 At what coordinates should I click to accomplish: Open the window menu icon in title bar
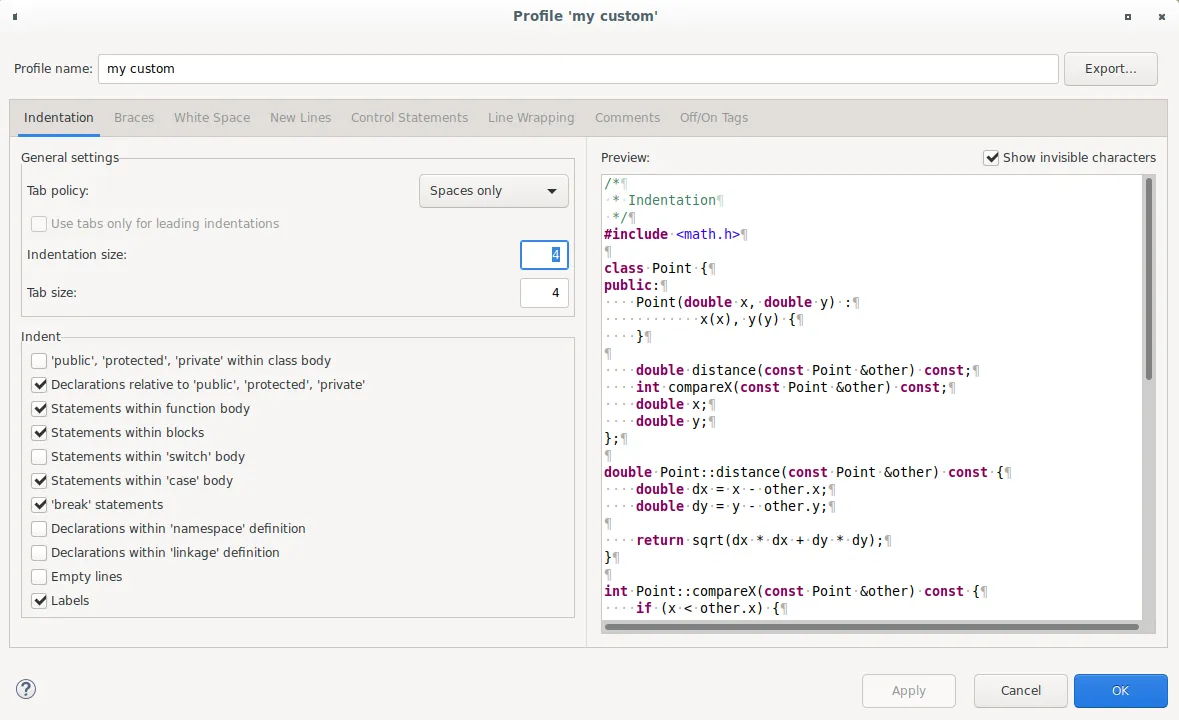15,17
